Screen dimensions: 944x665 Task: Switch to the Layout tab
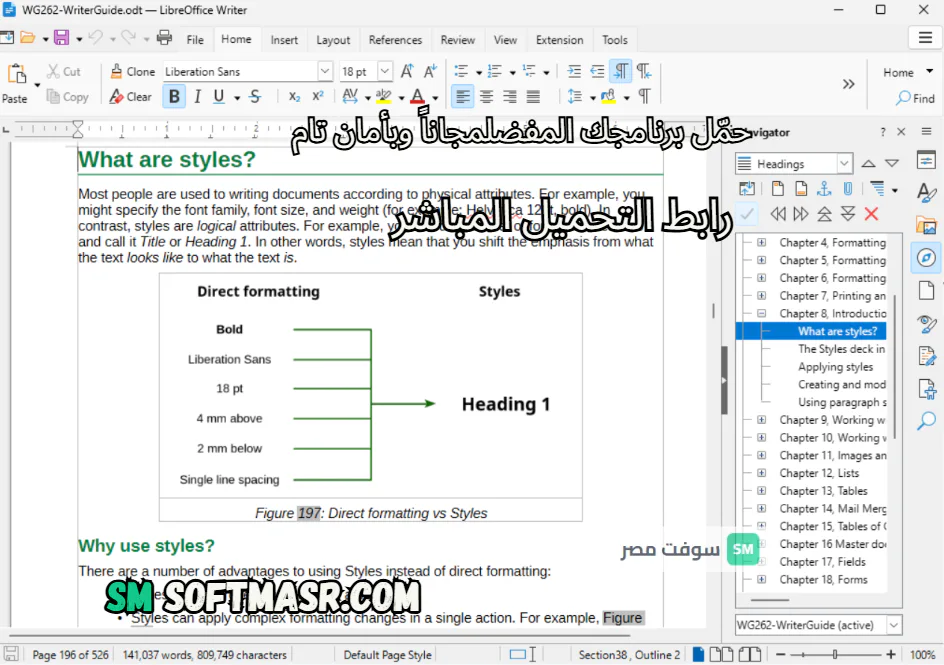click(333, 40)
